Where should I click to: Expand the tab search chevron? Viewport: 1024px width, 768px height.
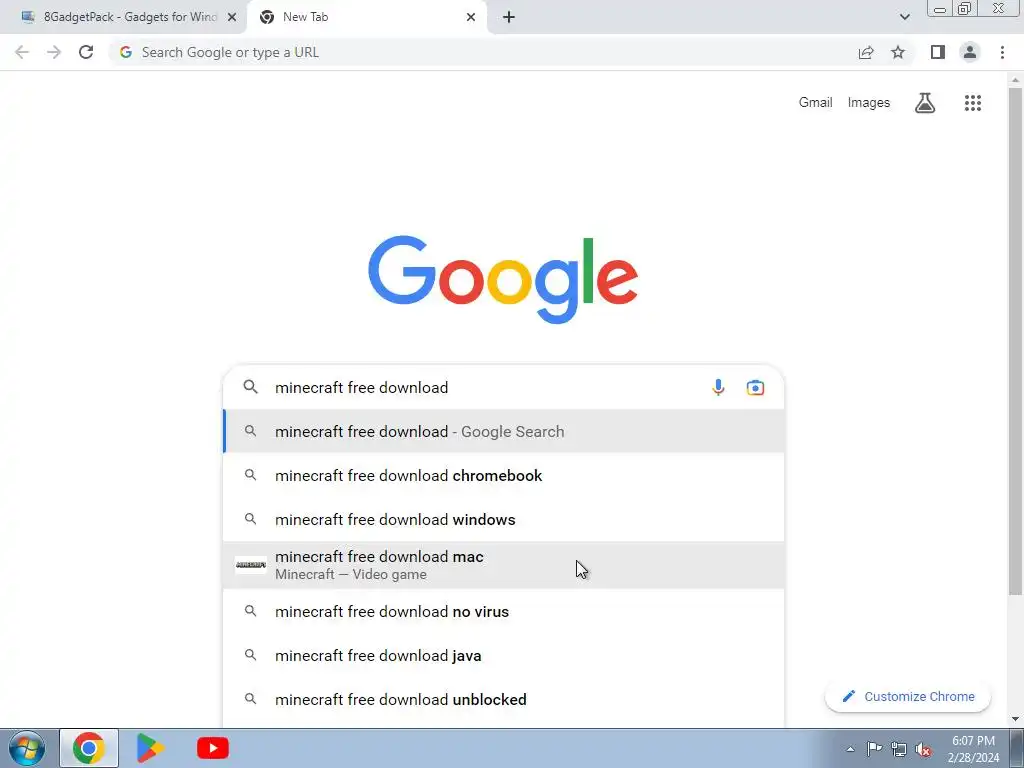click(x=904, y=17)
